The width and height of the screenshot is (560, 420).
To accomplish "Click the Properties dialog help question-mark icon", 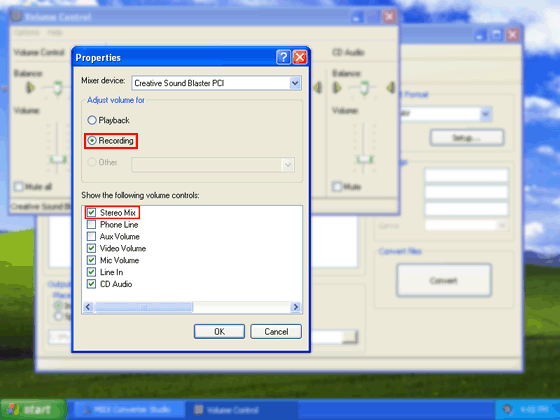I will coord(283,57).
